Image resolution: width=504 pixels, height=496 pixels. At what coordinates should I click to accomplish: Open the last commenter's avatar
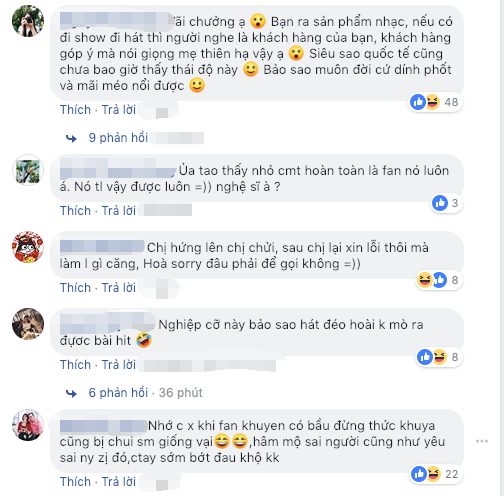[28, 425]
